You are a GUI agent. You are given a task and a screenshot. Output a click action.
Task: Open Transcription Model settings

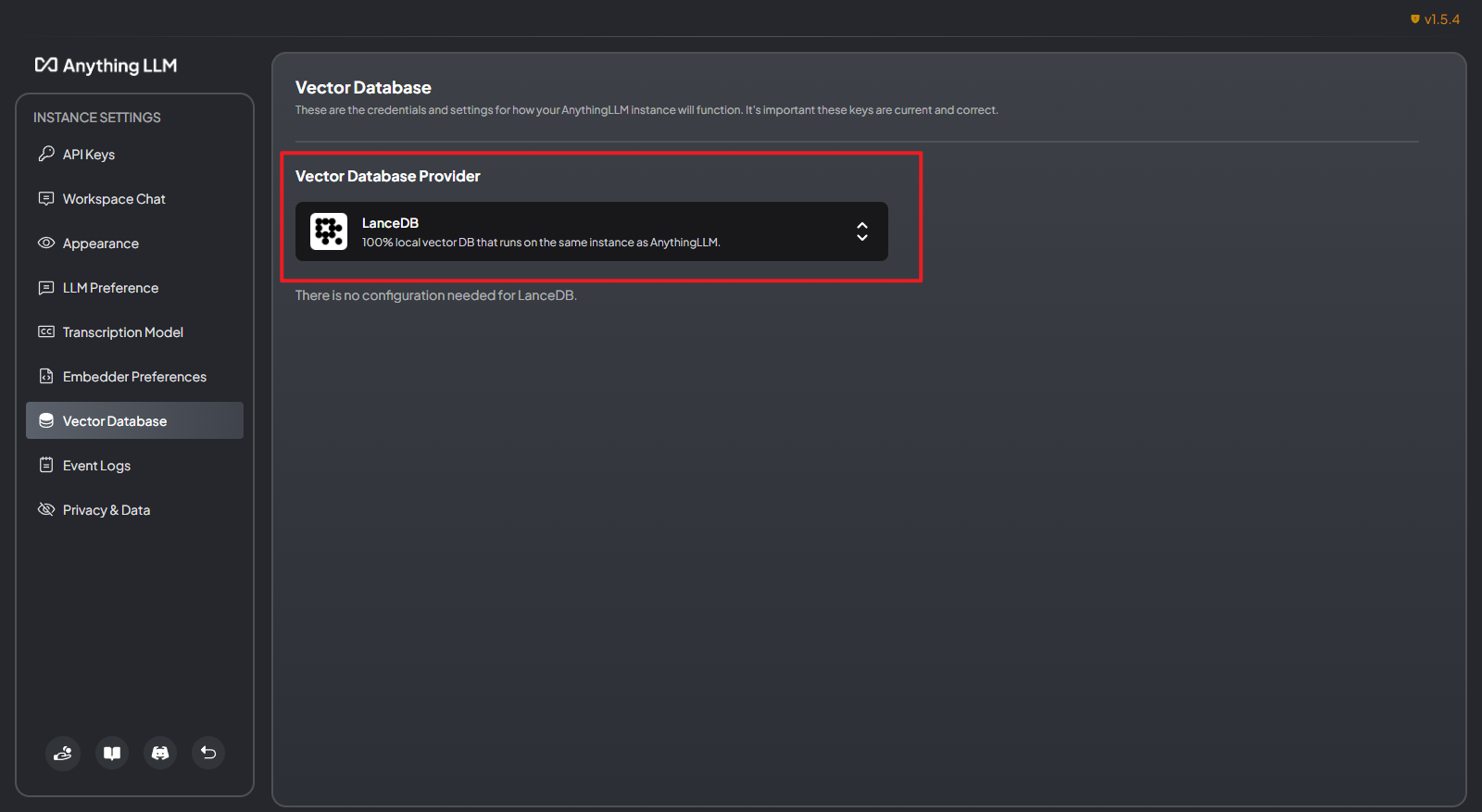click(x=134, y=331)
